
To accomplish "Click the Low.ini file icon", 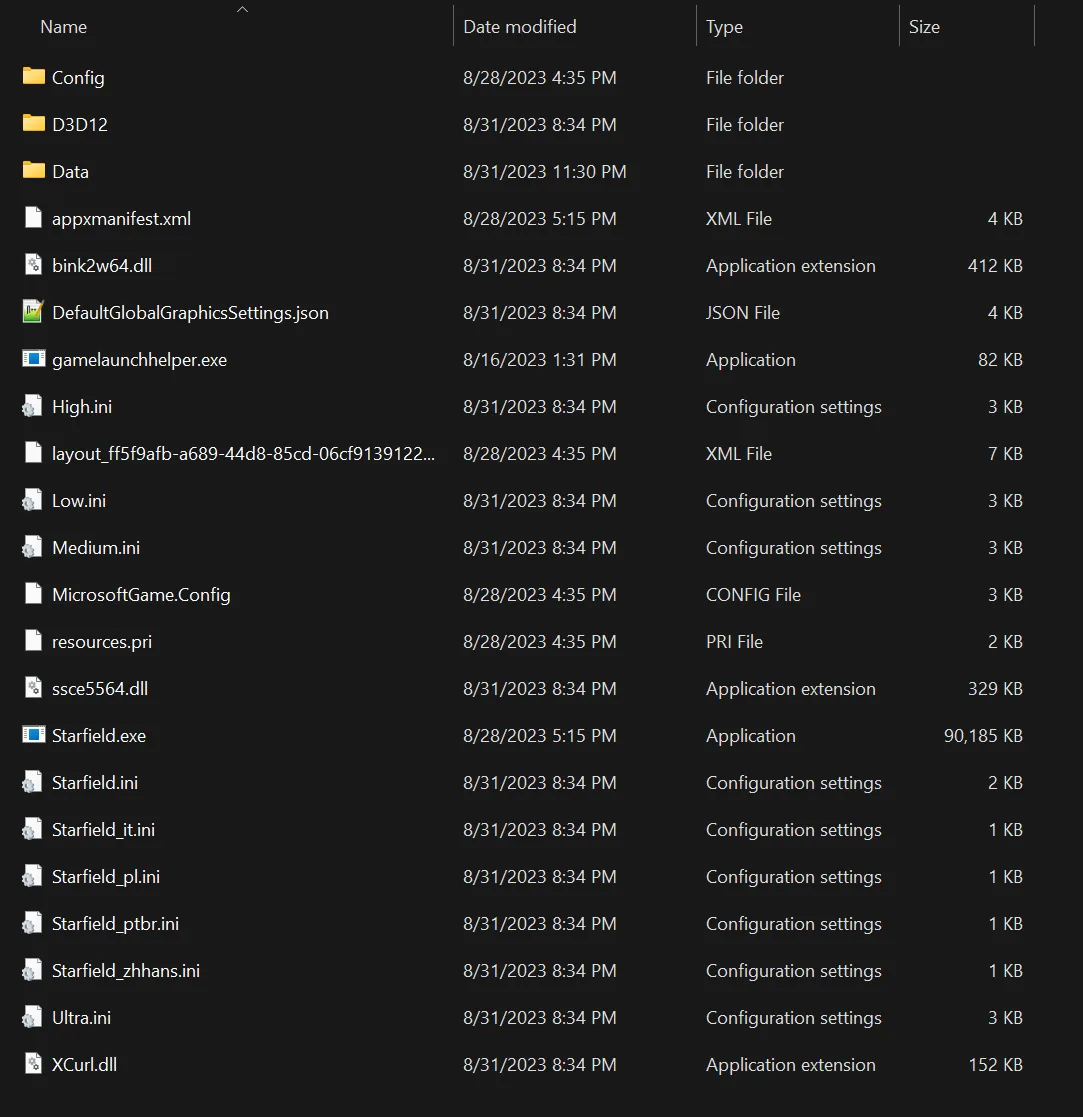I will click(x=32, y=500).
